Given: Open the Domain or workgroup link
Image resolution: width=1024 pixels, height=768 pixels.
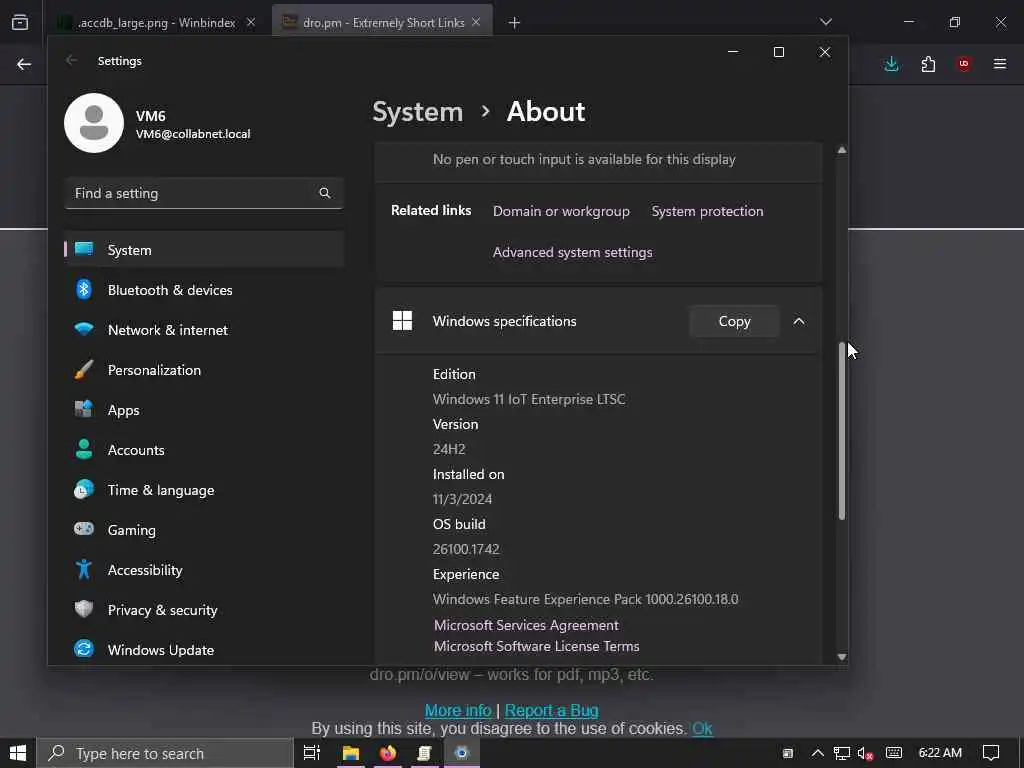Looking at the screenshot, I should (x=561, y=211).
